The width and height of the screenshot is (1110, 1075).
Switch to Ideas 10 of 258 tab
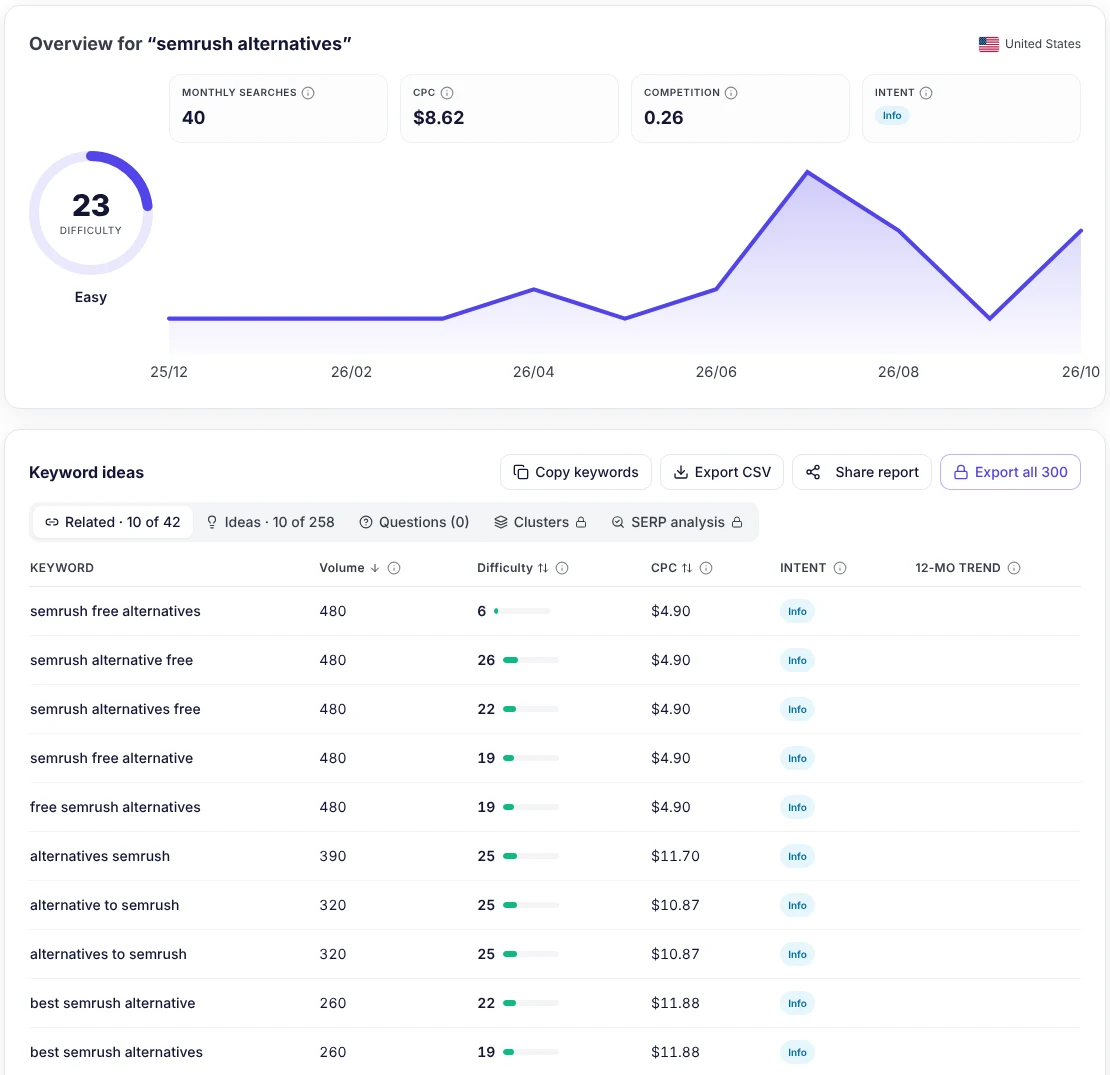point(270,522)
